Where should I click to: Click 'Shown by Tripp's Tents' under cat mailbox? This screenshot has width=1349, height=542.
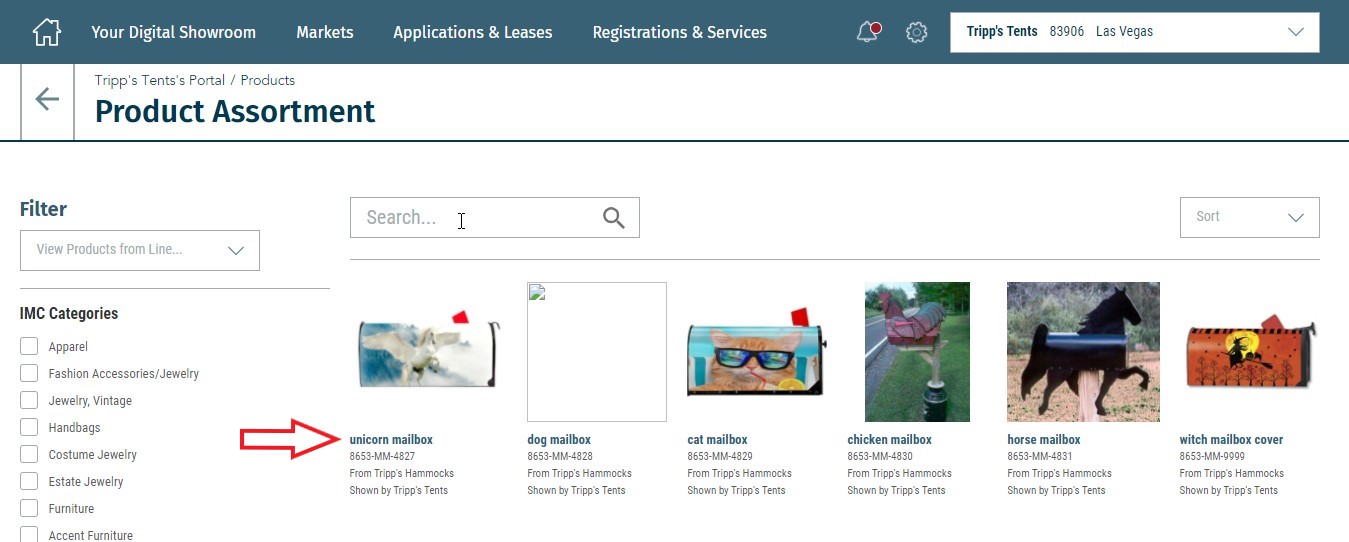tap(736, 491)
